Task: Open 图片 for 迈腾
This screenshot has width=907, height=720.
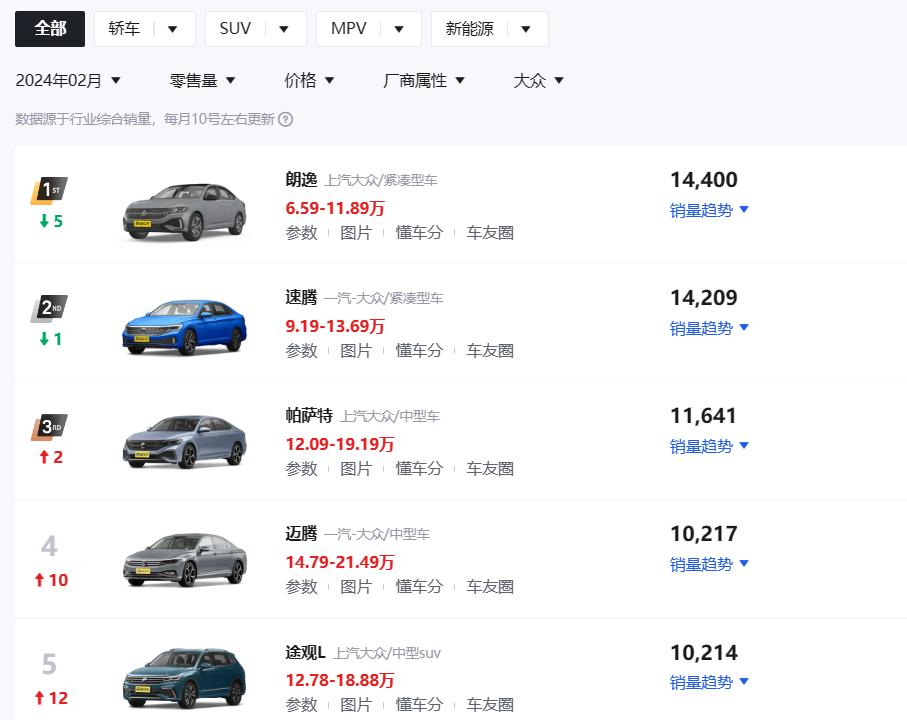Action: click(x=356, y=586)
